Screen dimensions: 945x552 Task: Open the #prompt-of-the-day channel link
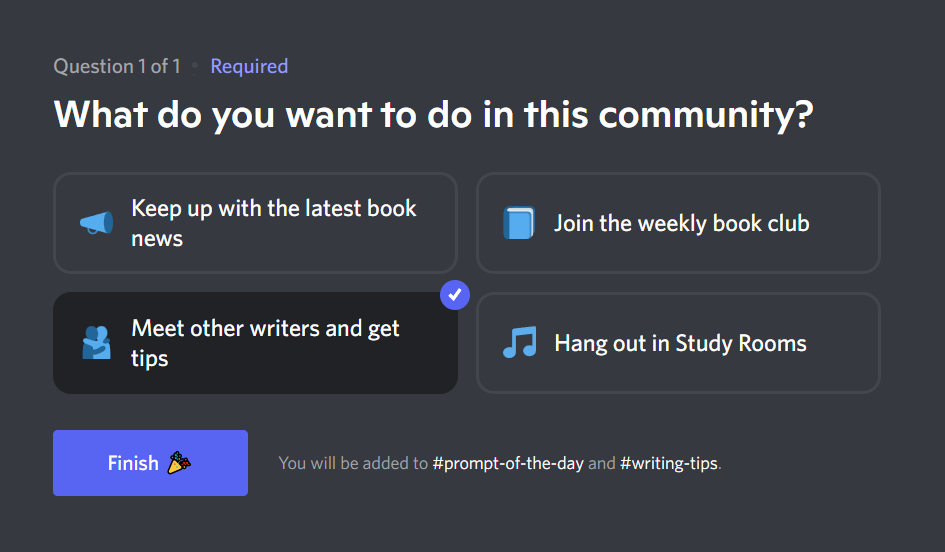click(x=508, y=464)
